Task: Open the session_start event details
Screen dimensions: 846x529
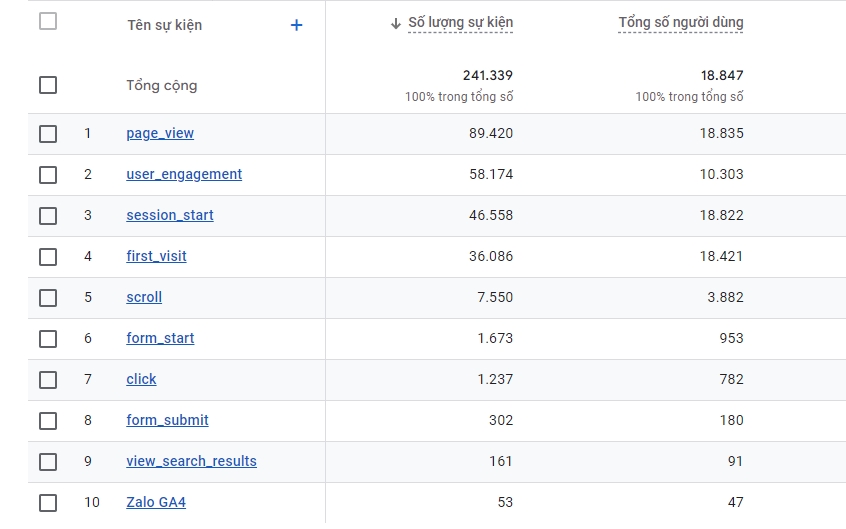Action: click(x=170, y=216)
